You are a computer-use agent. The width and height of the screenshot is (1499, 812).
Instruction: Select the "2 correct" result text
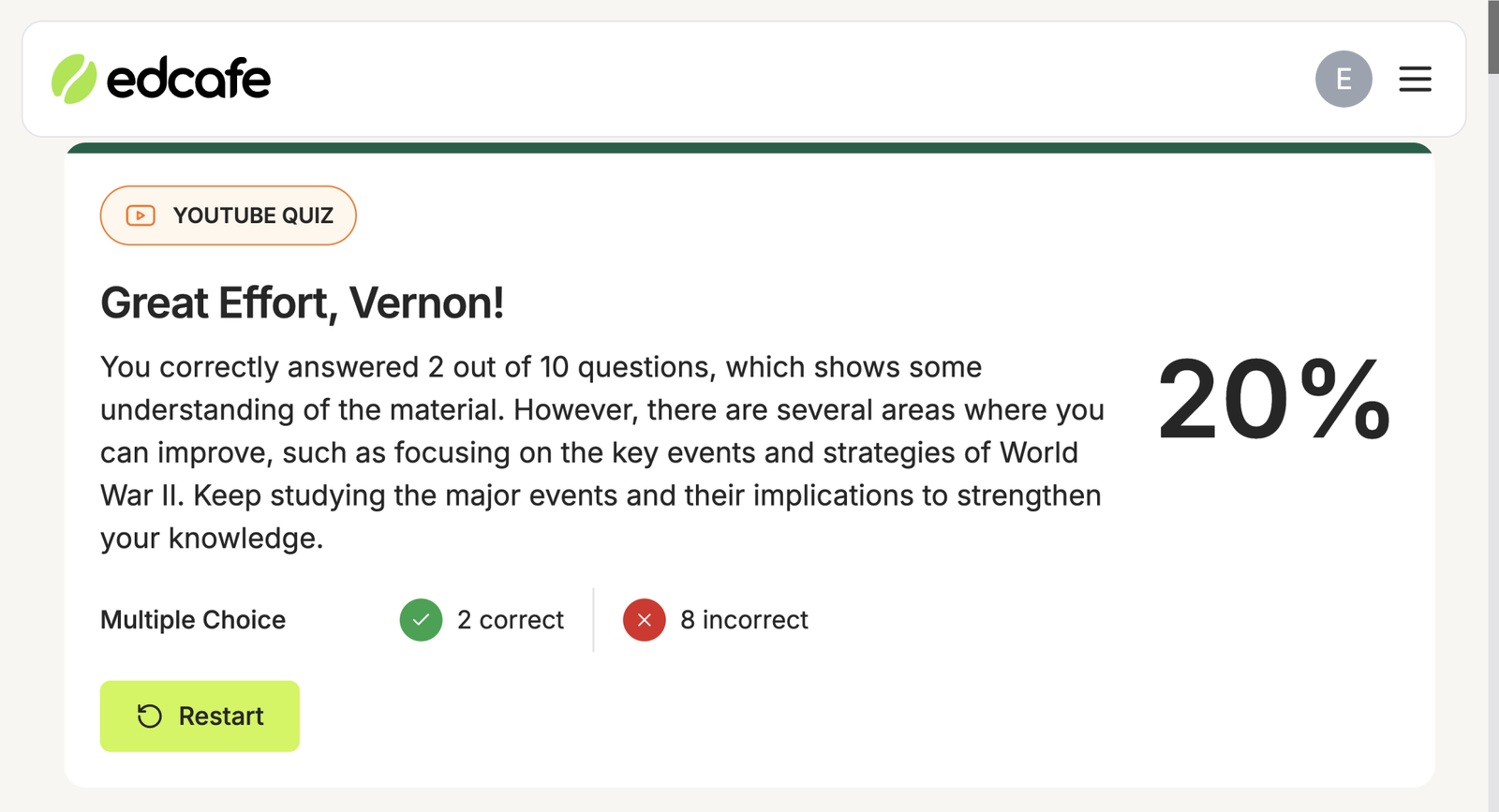pos(511,620)
